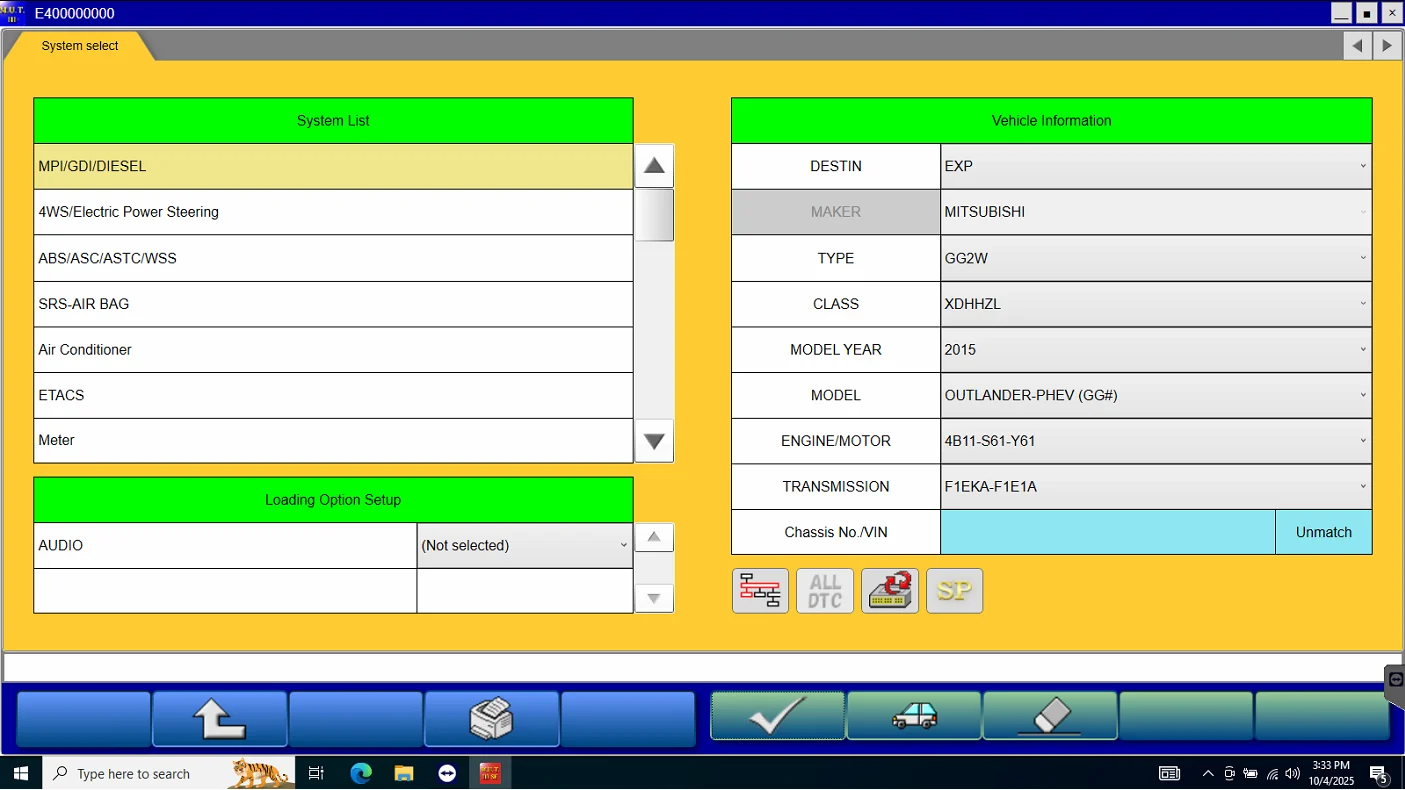Click the up-arrow return button
Viewport: 1405px width, 790px height.
pos(219,719)
